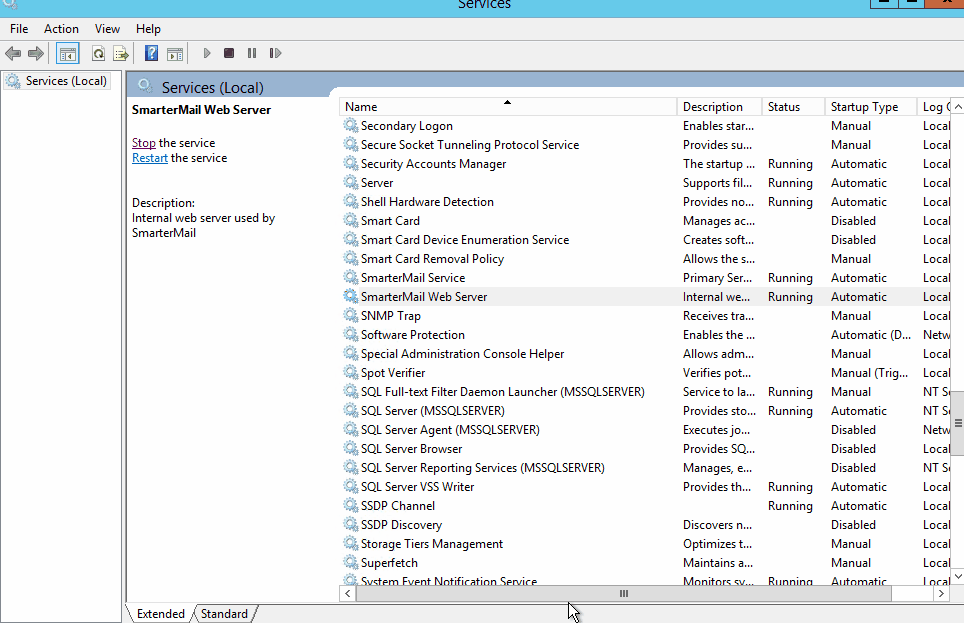The width and height of the screenshot is (964, 623).
Task: Open the View menu
Action: 107,29
